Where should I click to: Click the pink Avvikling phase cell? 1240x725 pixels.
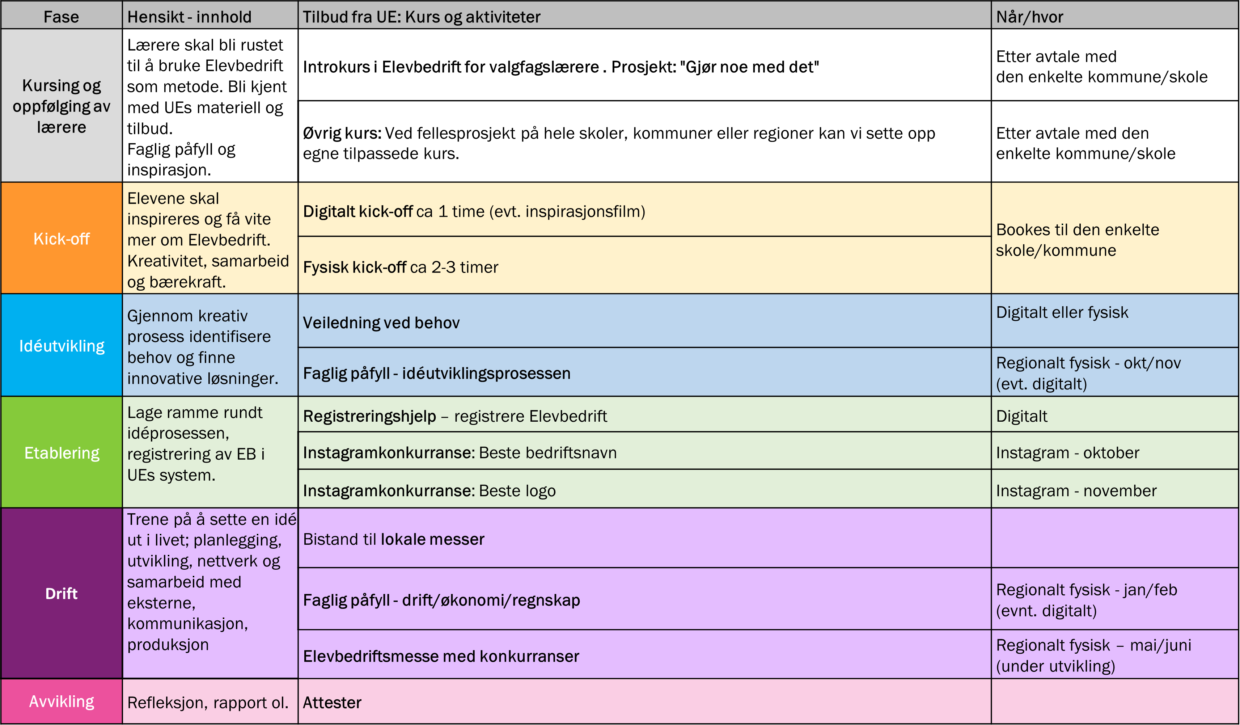click(x=61, y=702)
